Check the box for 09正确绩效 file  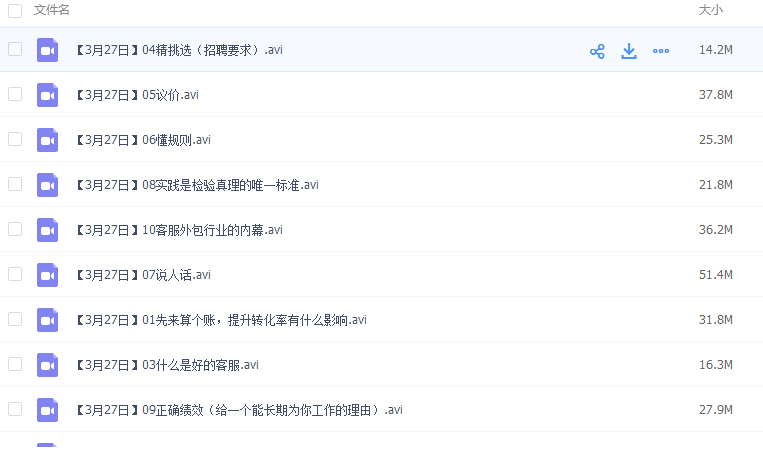(x=15, y=409)
